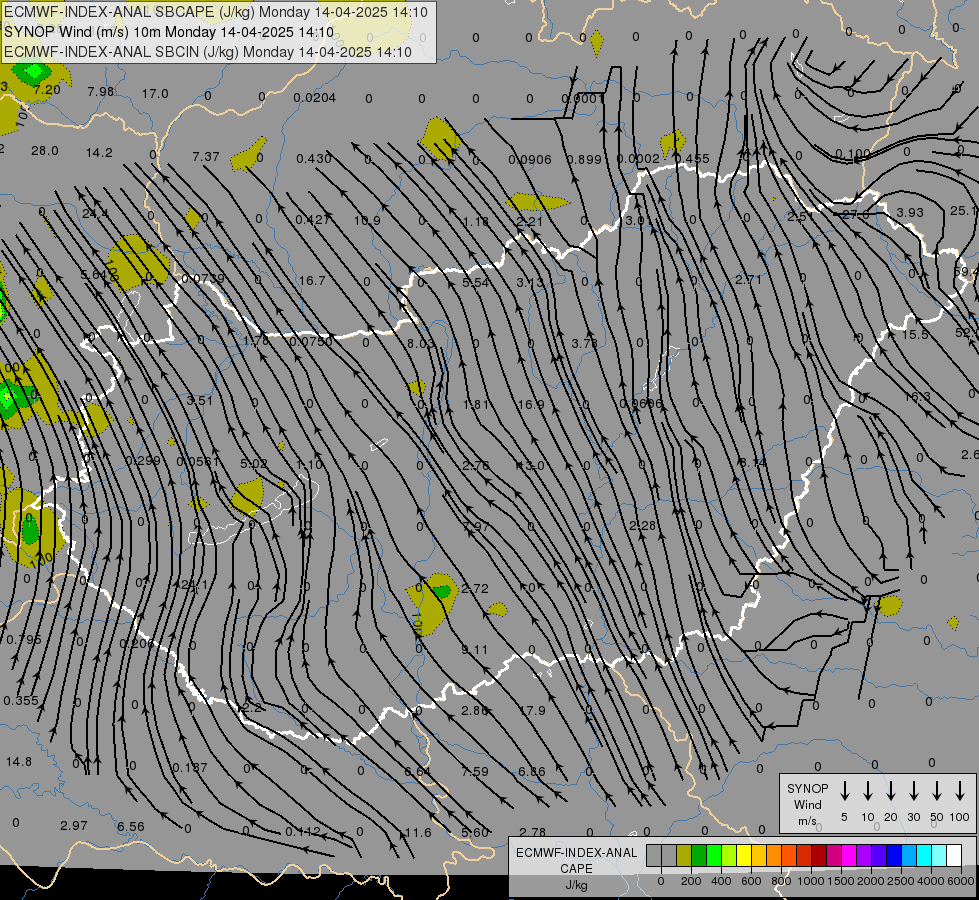Click the 14.8 value on the map
The height and width of the screenshot is (900, 979).
pos(19,761)
